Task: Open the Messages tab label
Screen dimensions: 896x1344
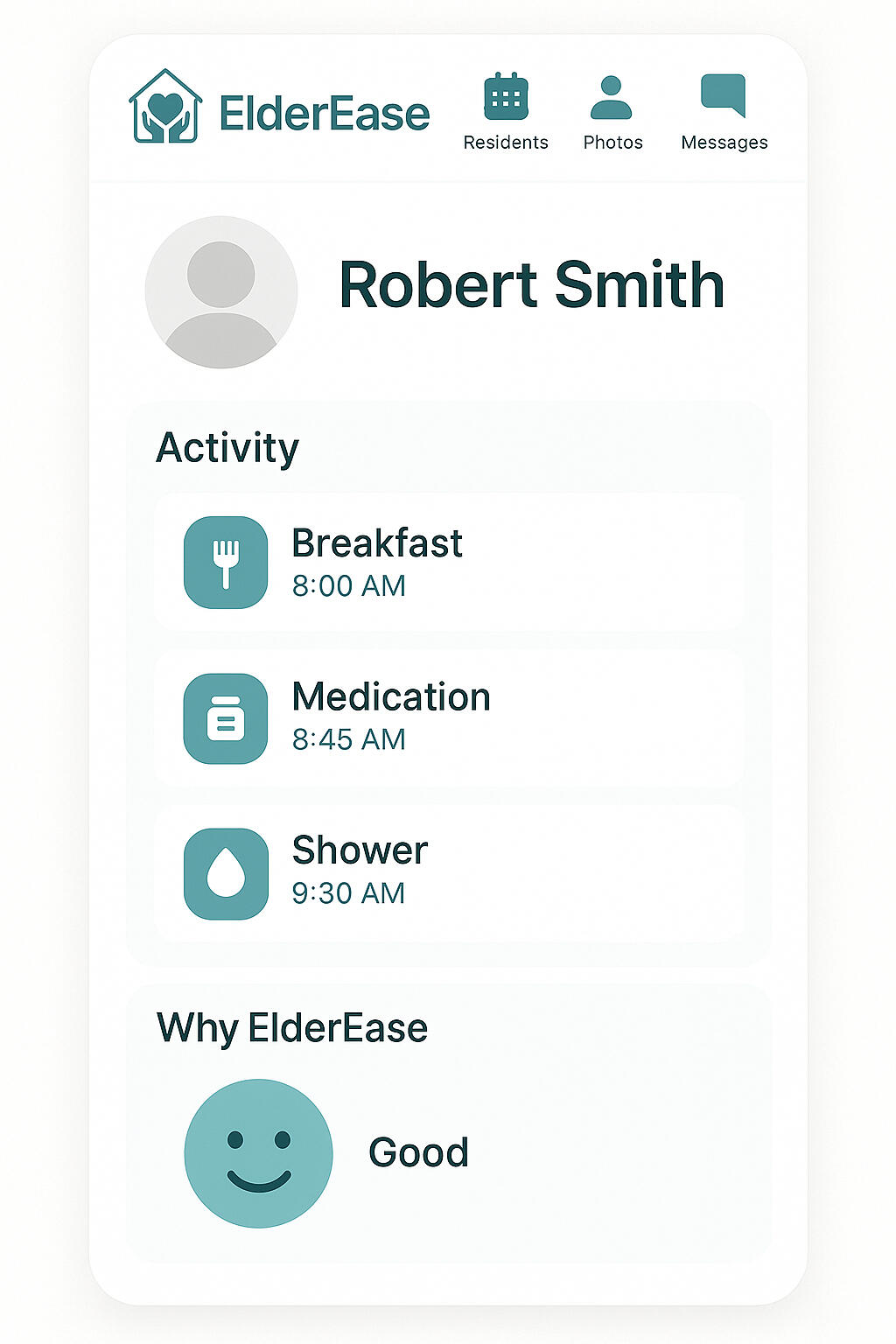Action: pos(724,143)
